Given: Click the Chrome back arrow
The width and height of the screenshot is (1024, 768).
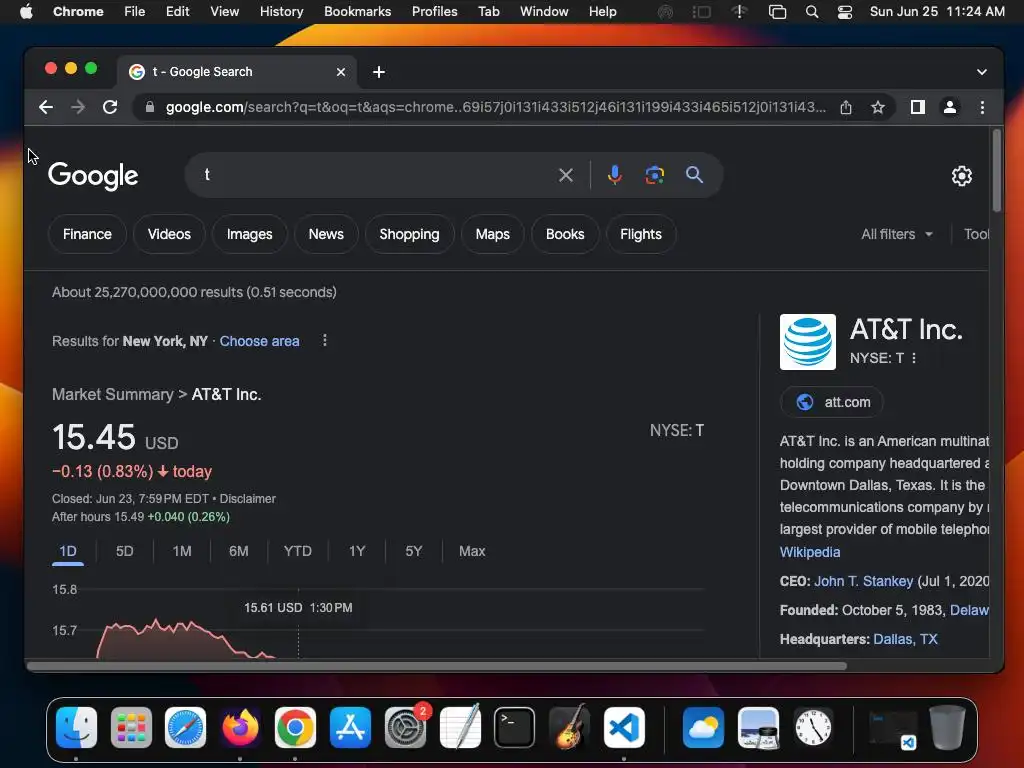Looking at the screenshot, I should coord(46,107).
